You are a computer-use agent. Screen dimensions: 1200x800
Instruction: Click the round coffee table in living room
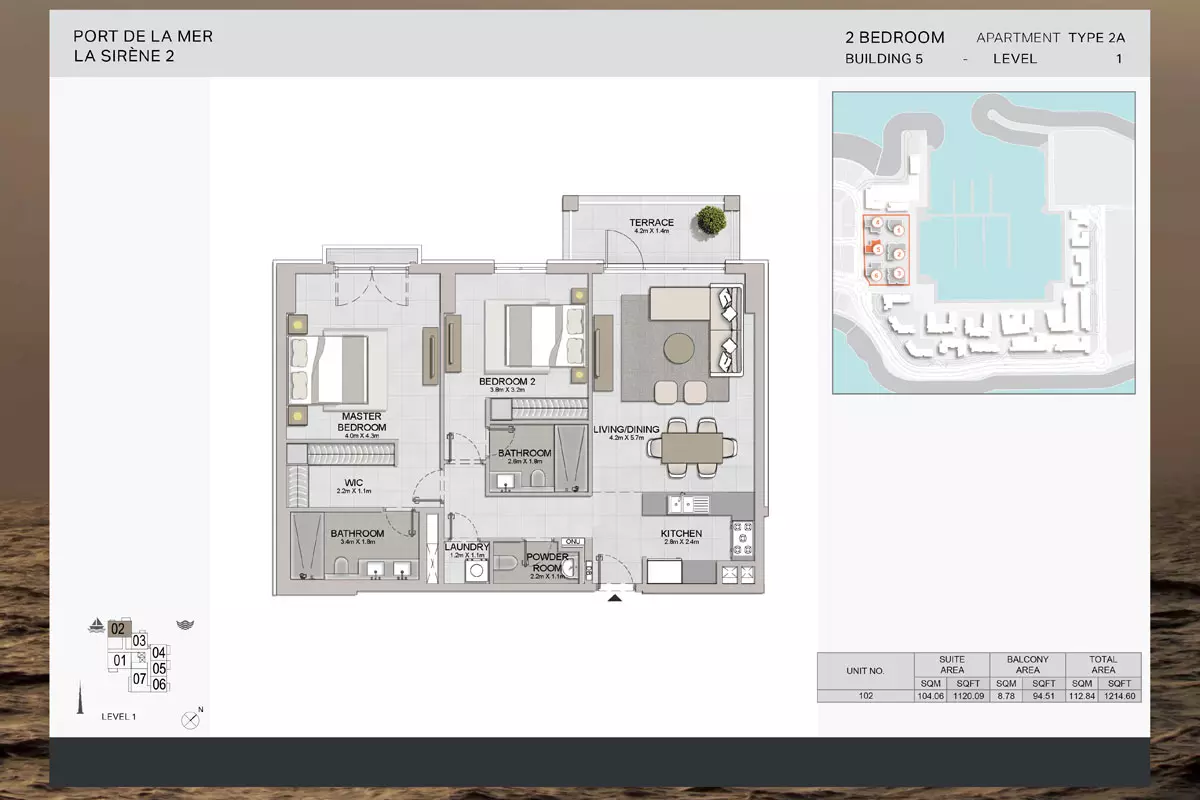[679, 347]
